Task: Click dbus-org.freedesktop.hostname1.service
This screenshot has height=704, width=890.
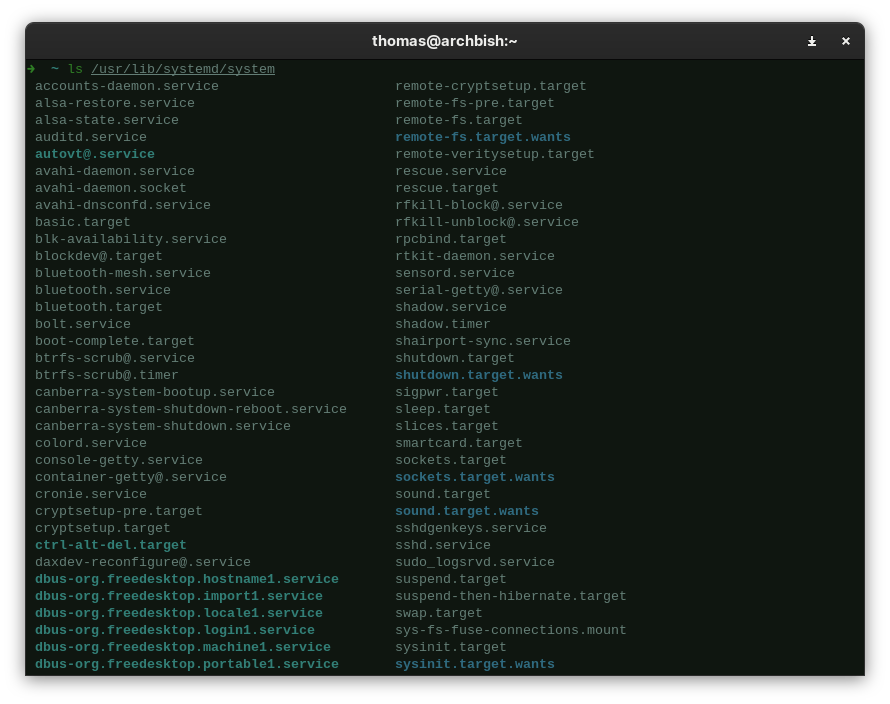Action: 187,579
